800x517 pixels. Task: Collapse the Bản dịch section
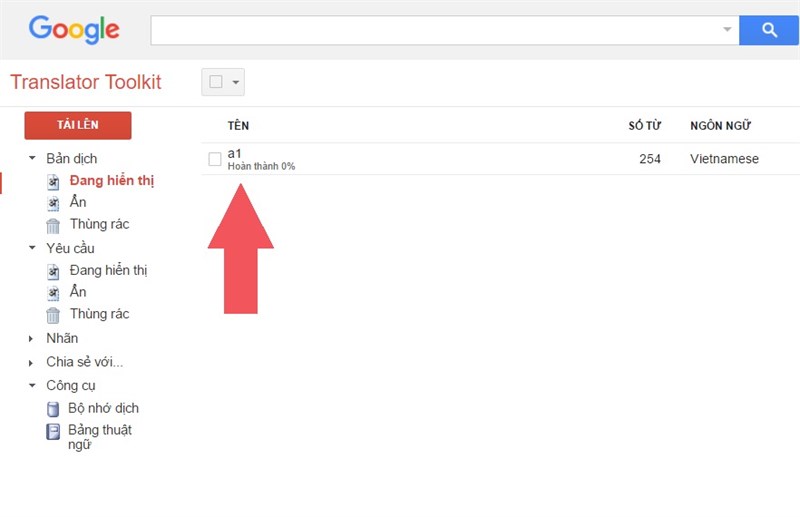click(32, 158)
